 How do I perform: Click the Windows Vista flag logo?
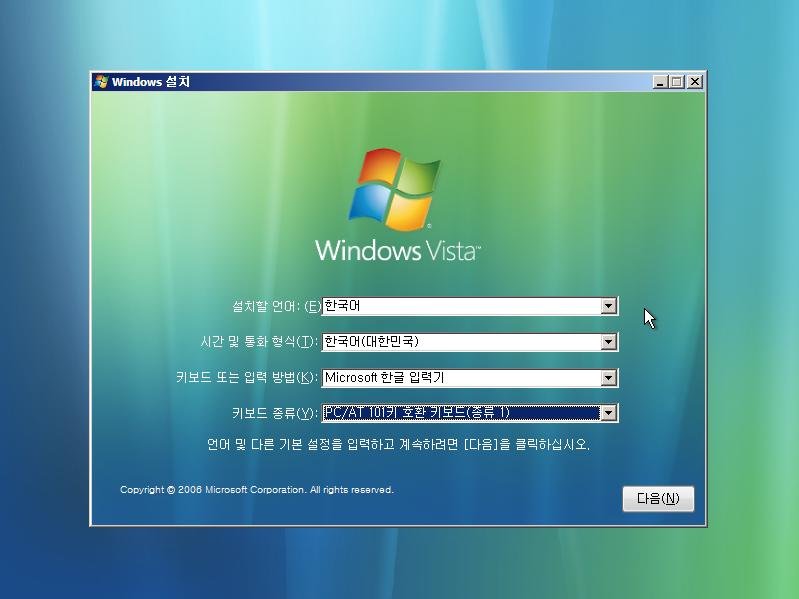click(394, 188)
